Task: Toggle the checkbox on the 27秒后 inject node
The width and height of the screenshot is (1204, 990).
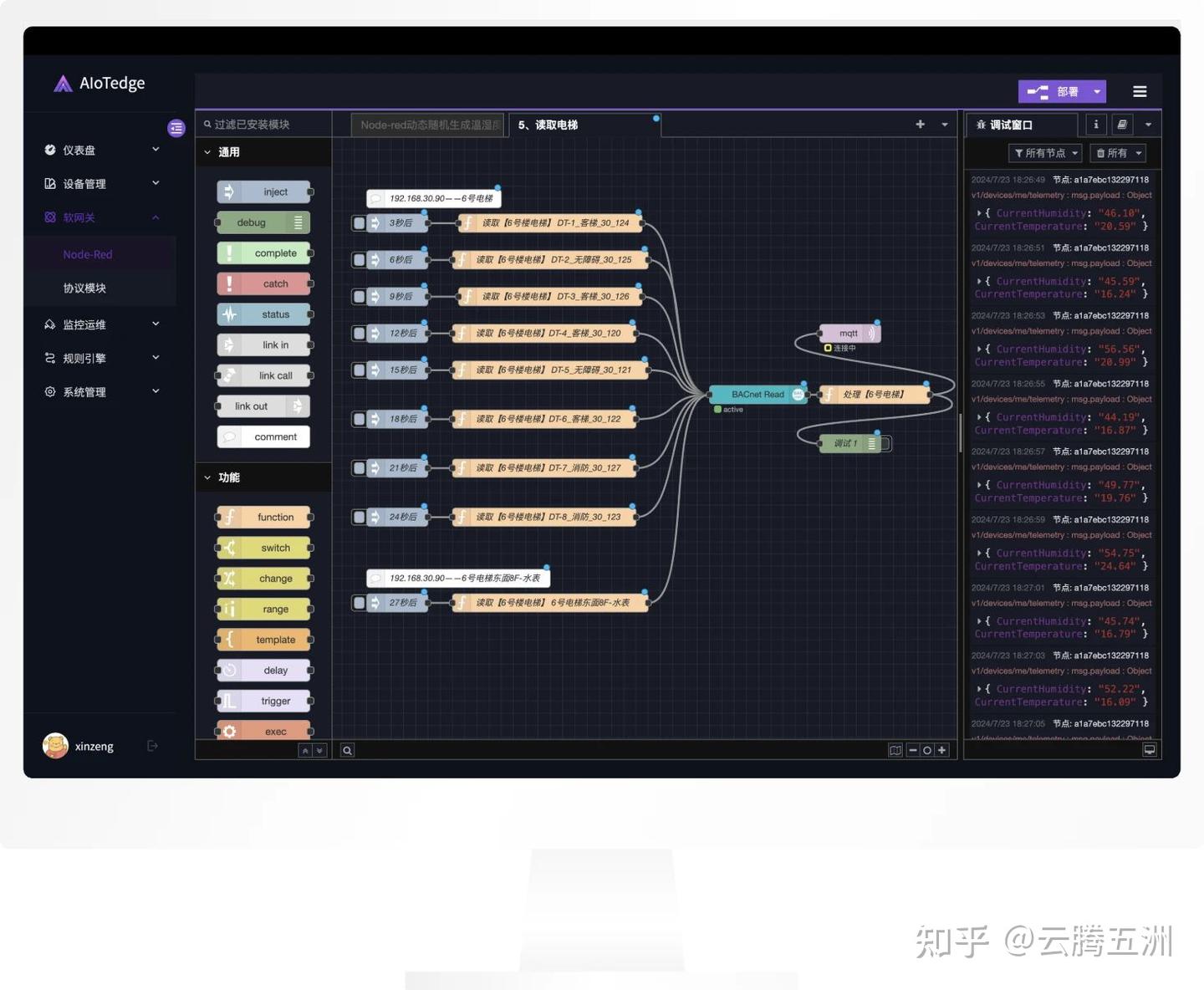Action: 360,602
